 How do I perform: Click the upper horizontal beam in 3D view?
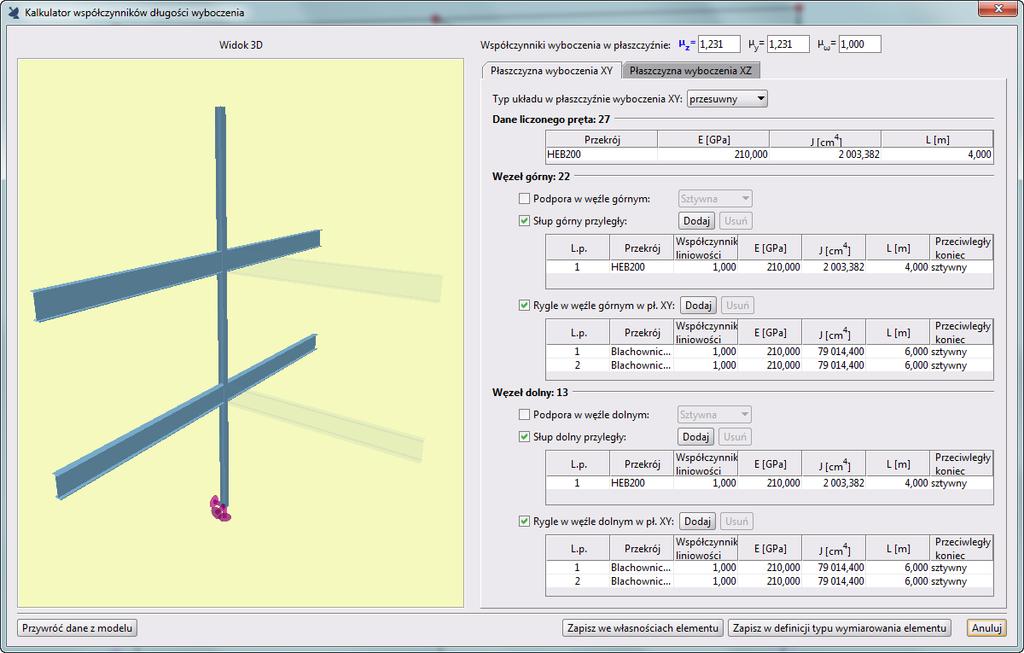(131, 286)
